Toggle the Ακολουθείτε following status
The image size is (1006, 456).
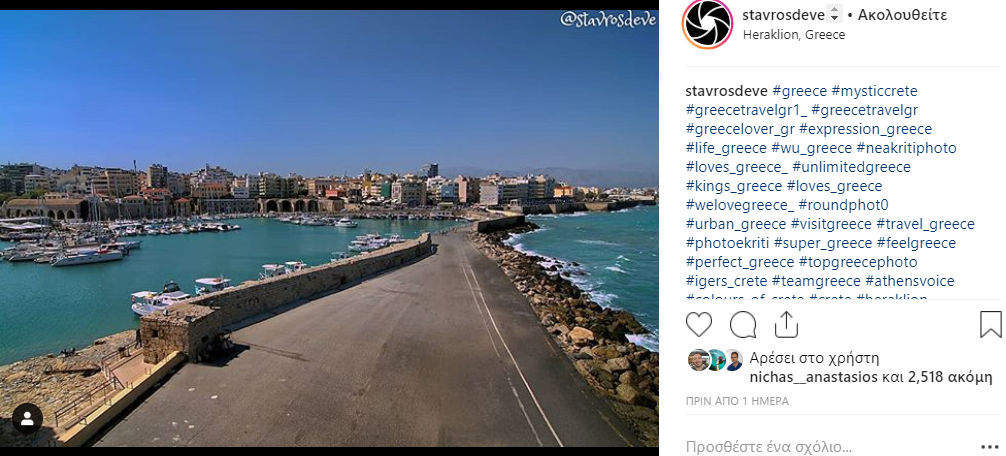click(x=903, y=15)
